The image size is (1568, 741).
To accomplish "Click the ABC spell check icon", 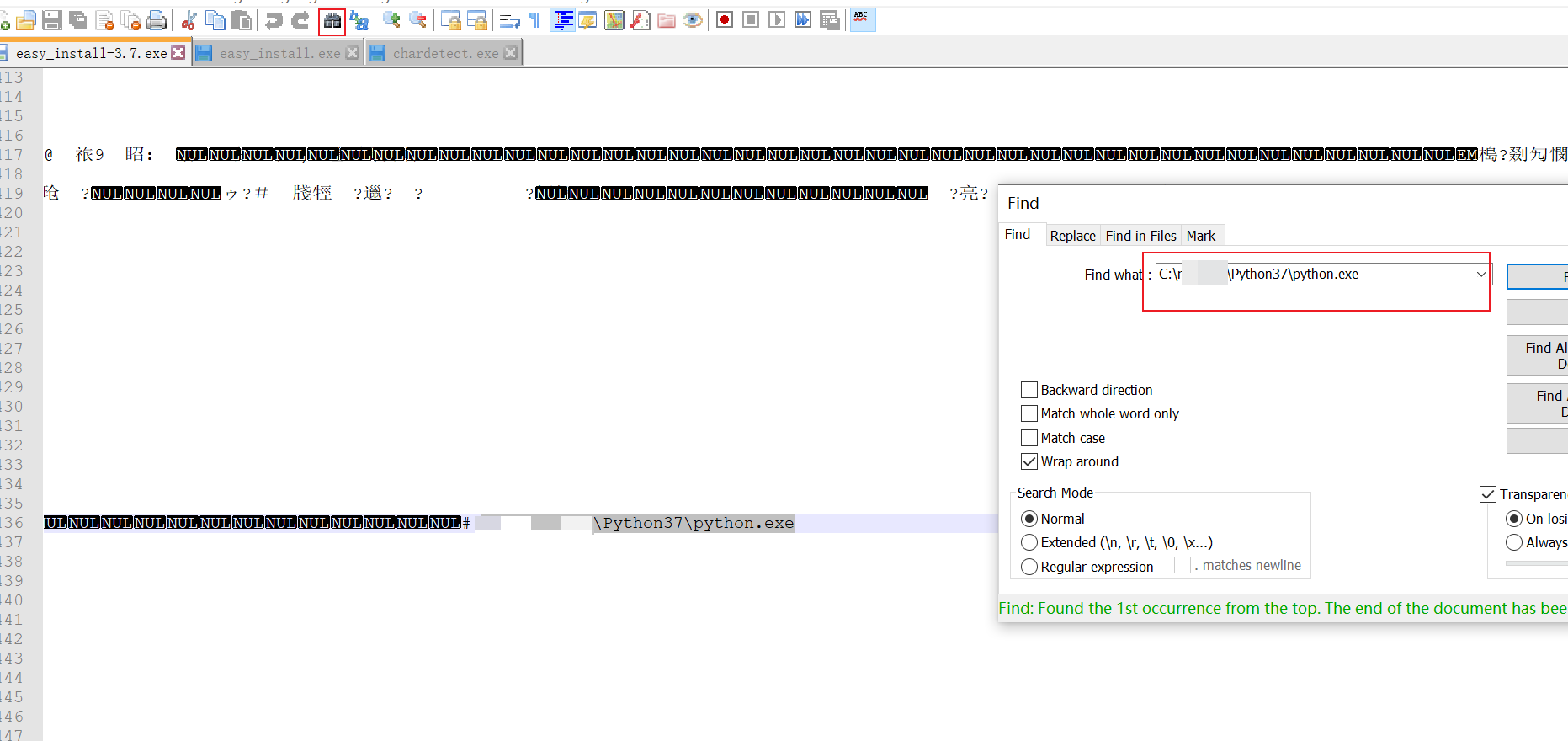I will (x=863, y=20).
